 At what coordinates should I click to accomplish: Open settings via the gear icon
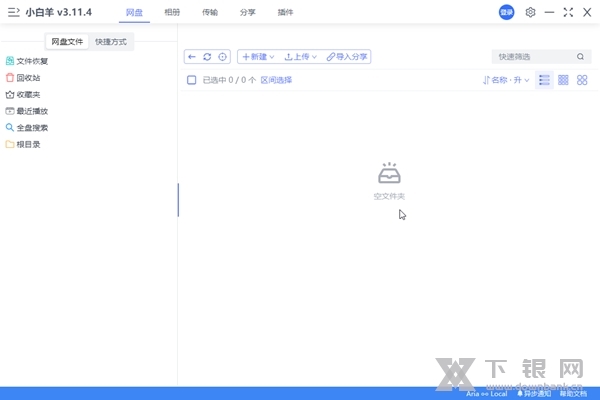[530, 12]
